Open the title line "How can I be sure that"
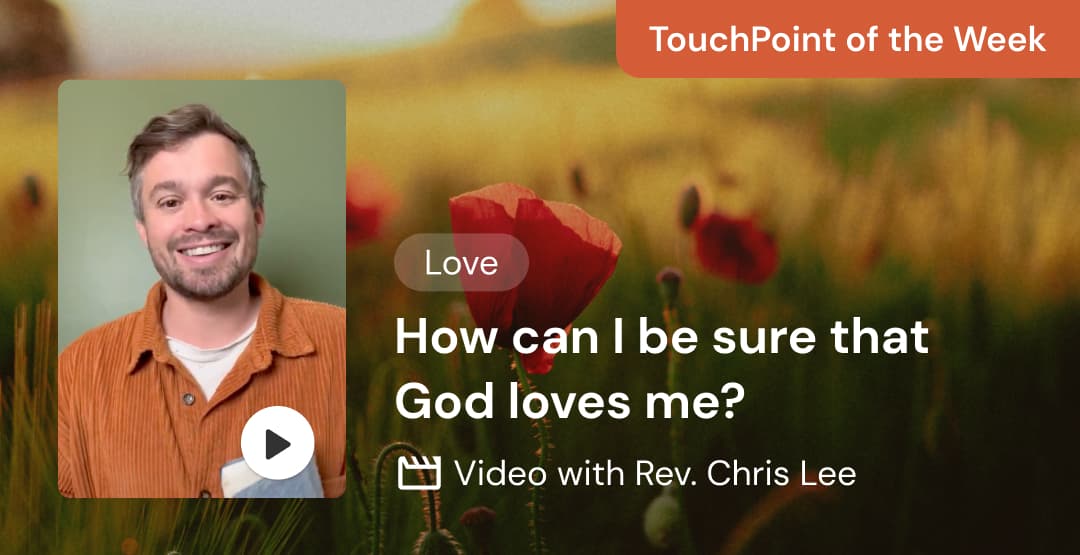The image size is (1080, 555). (x=662, y=337)
